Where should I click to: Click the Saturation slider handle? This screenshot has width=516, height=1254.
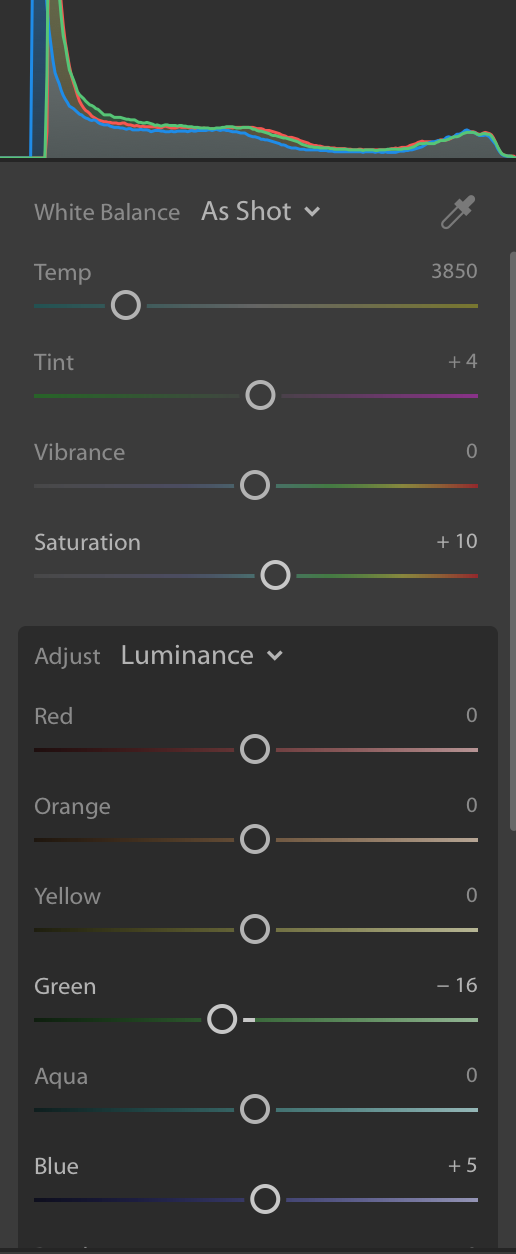(275, 575)
